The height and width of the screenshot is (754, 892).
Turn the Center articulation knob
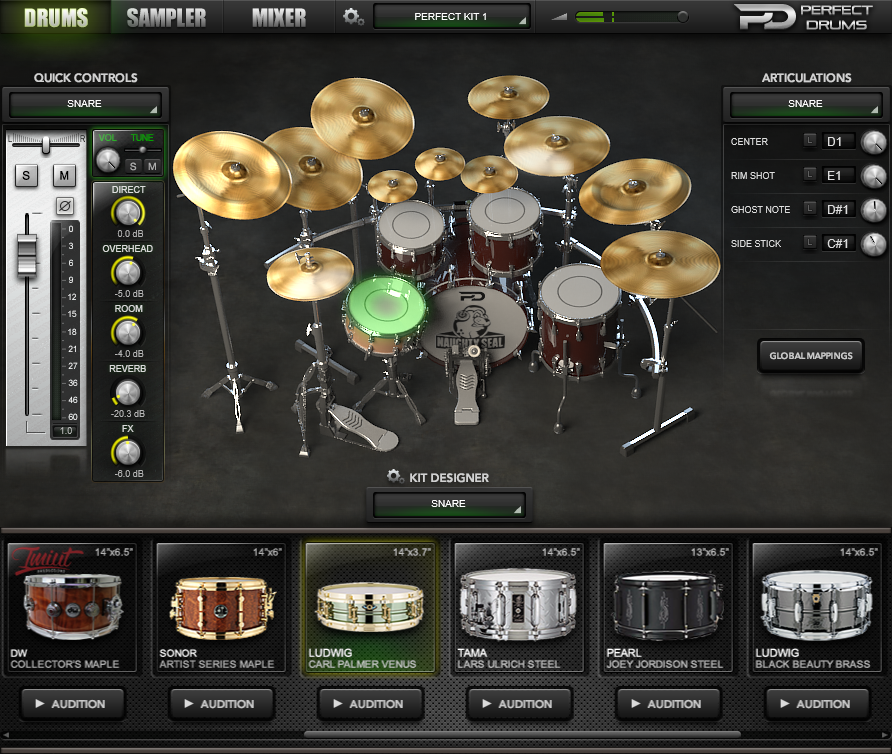873,142
